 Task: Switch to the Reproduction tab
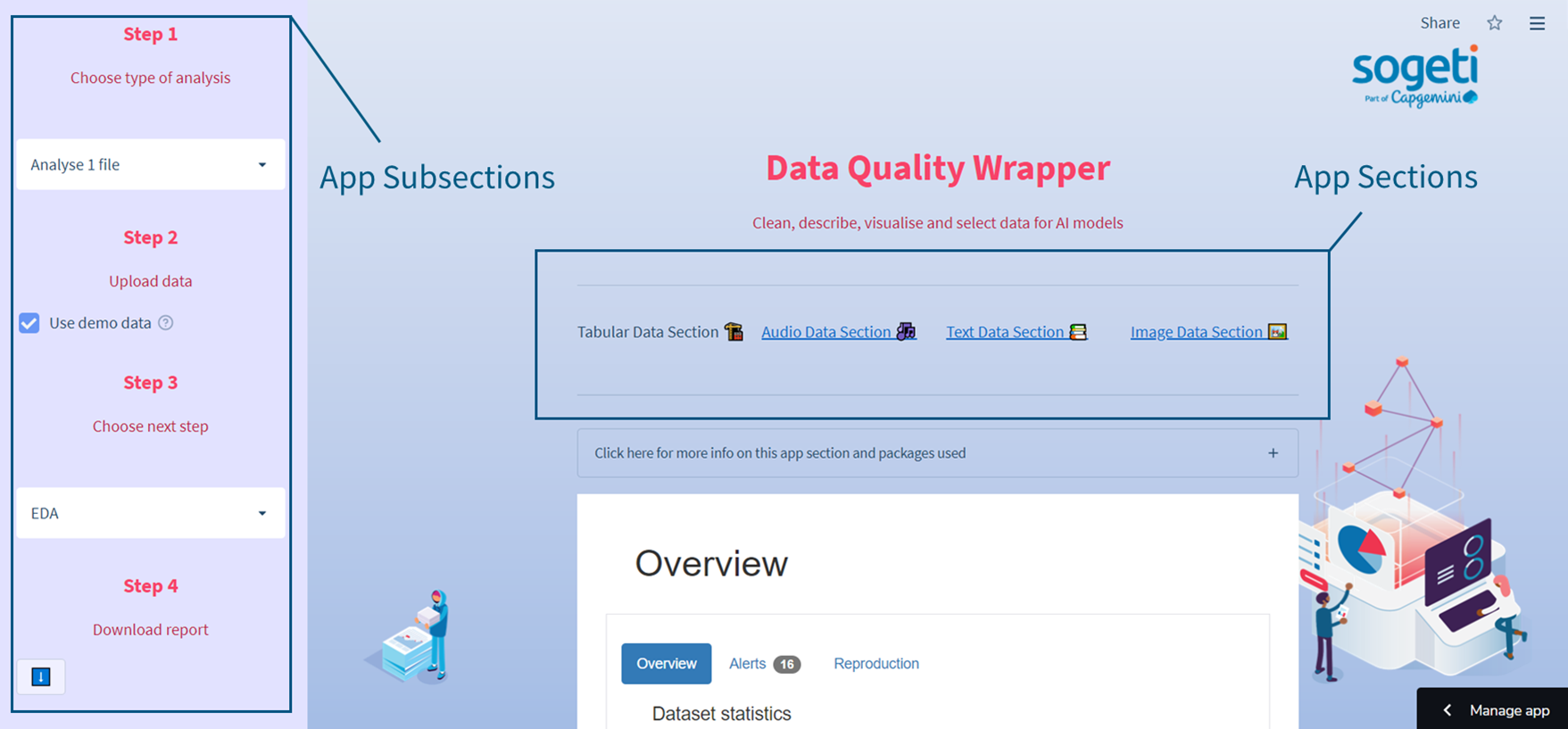875,664
